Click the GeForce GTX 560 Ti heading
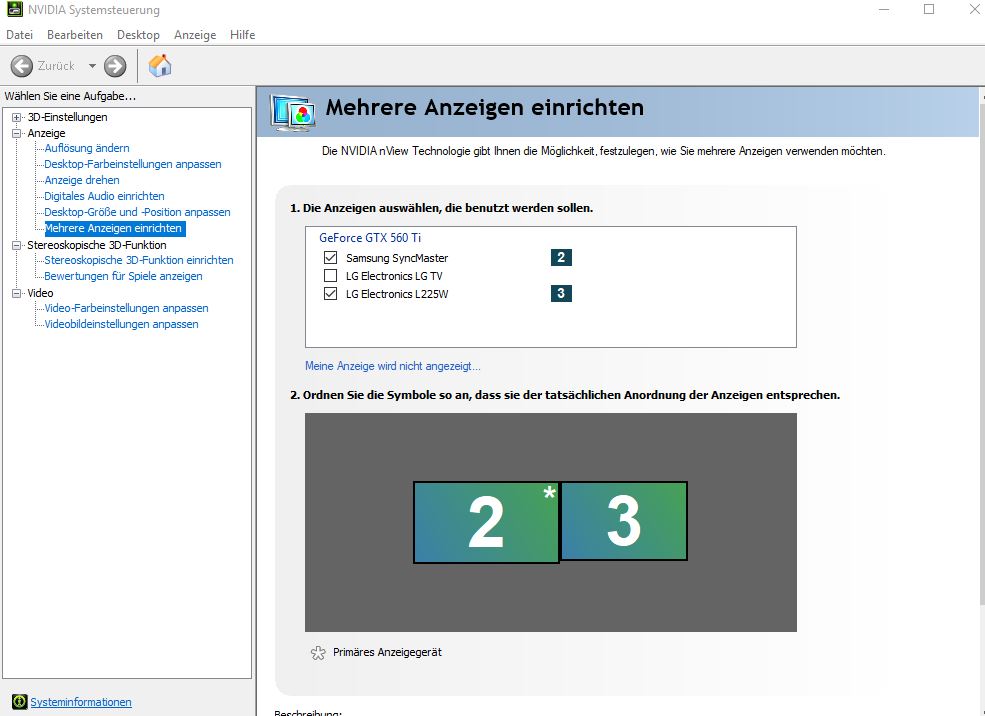The height and width of the screenshot is (716, 985). 370,238
